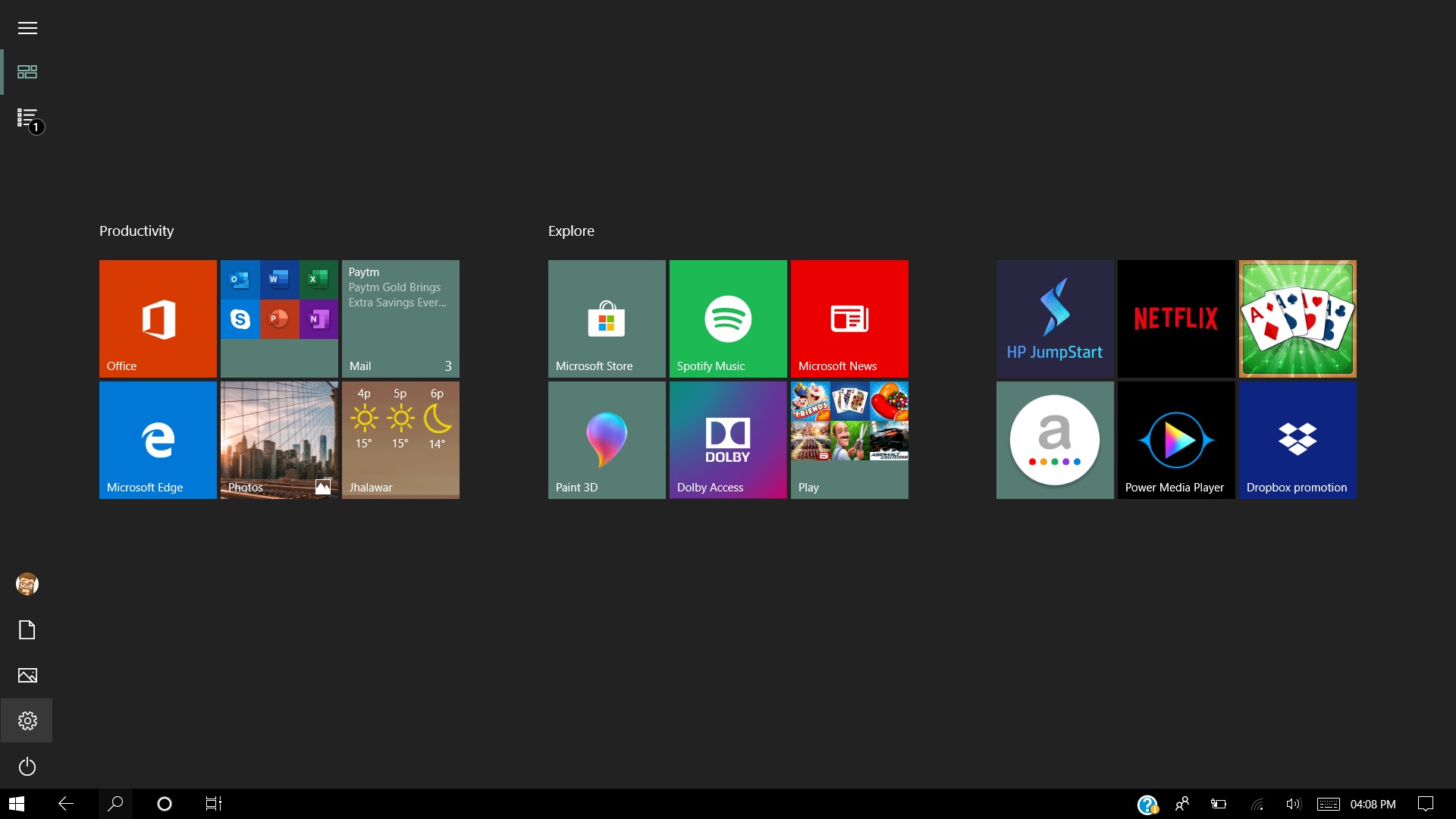Switch to Pinned tiles view
This screenshot has height=819, width=1456.
click(27, 72)
